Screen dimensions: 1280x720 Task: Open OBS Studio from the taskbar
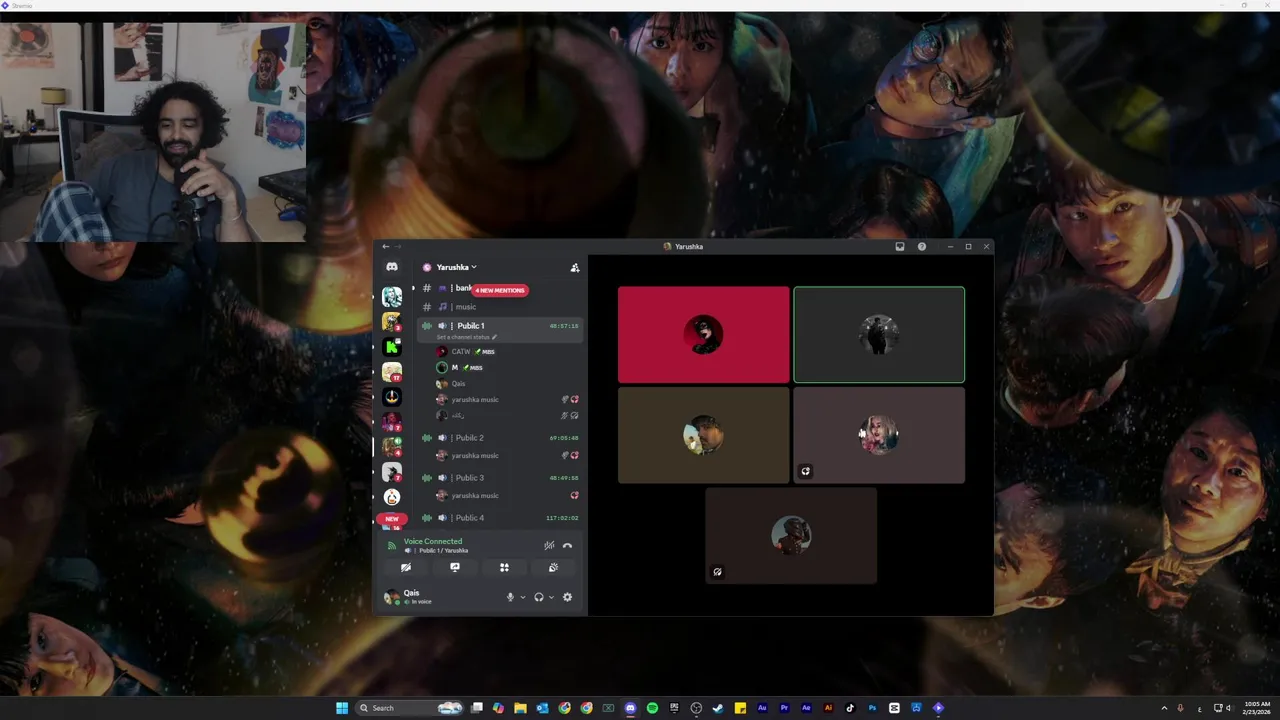(696, 708)
